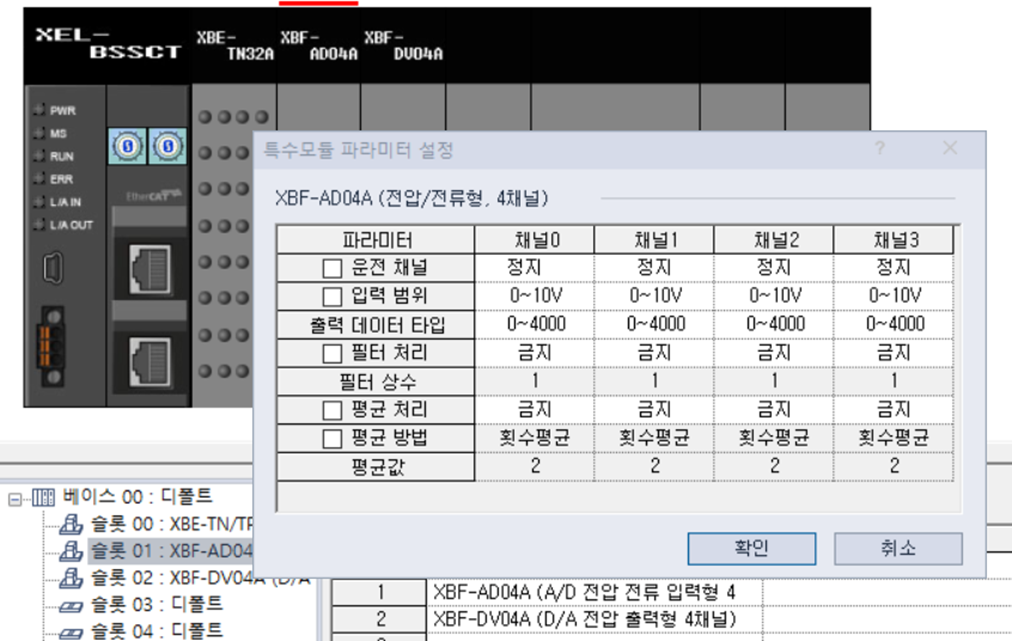Open 채널0 필터 처리 dropdown showing 금지

[534, 353]
